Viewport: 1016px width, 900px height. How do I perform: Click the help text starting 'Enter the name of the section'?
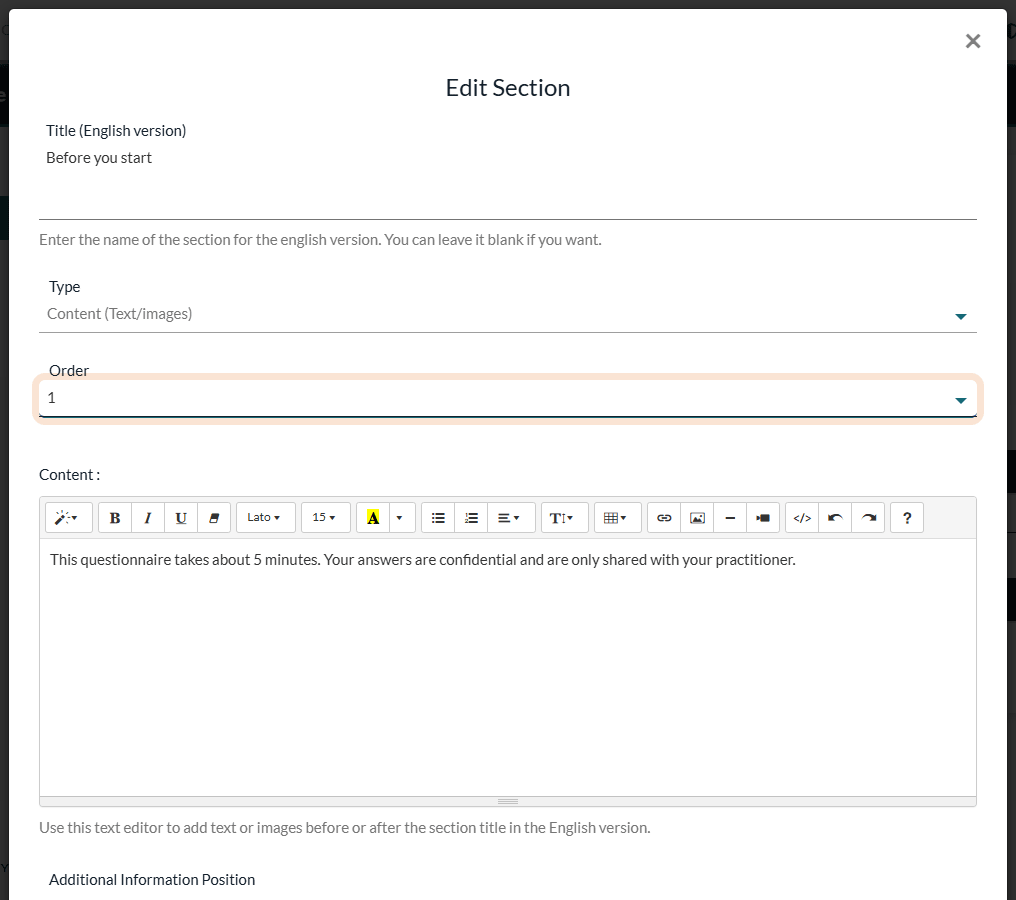click(x=320, y=240)
